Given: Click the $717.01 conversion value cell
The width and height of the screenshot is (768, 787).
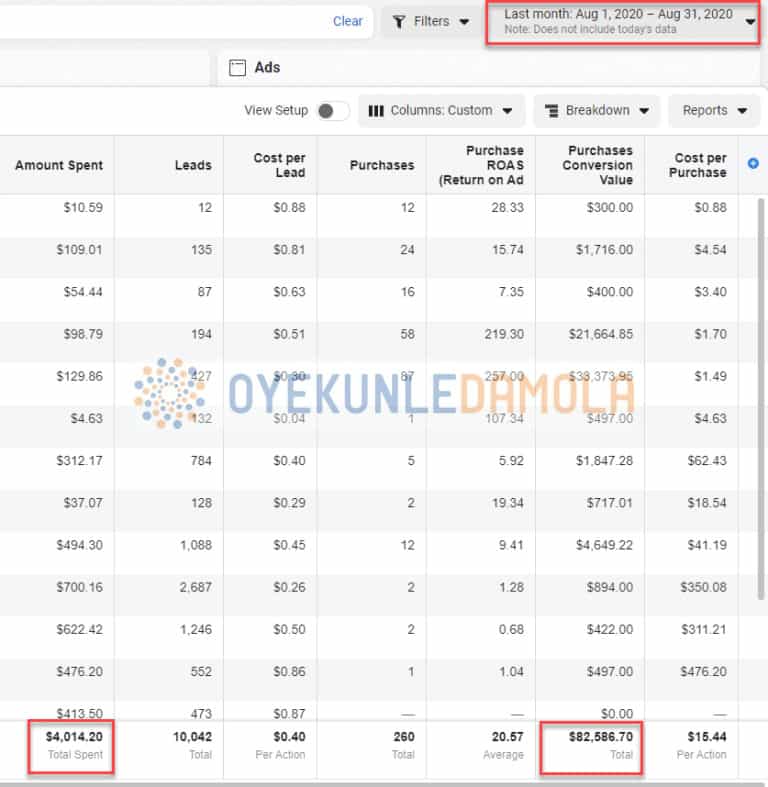Looking at the screenshot, I should [x=610, y=502].
